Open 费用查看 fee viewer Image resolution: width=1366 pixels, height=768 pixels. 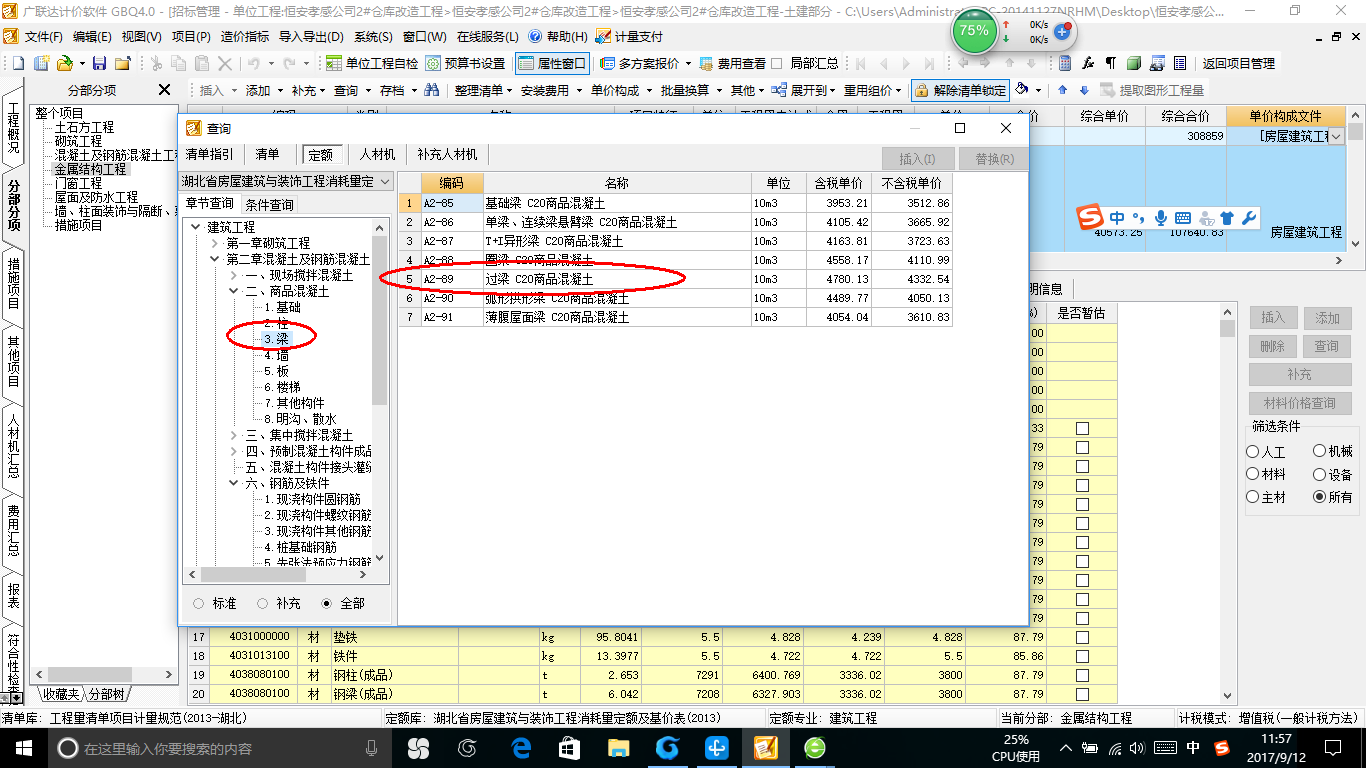(x=732, y=63)
